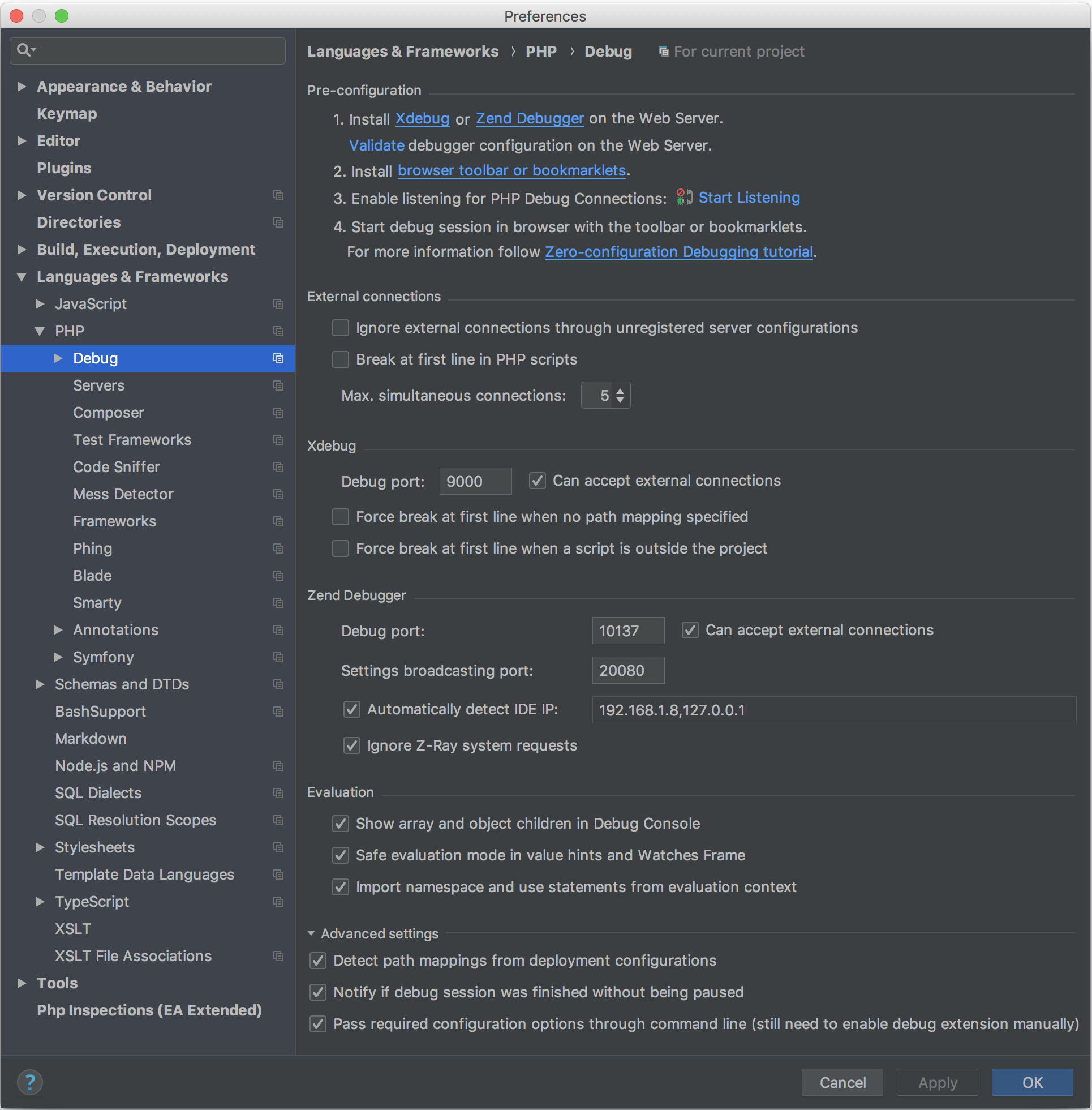The height and width of the screenshot is (1110, 1092).
Task: Click the search magnifier icon
Action: pyautogui.click(x=24, y=50)
